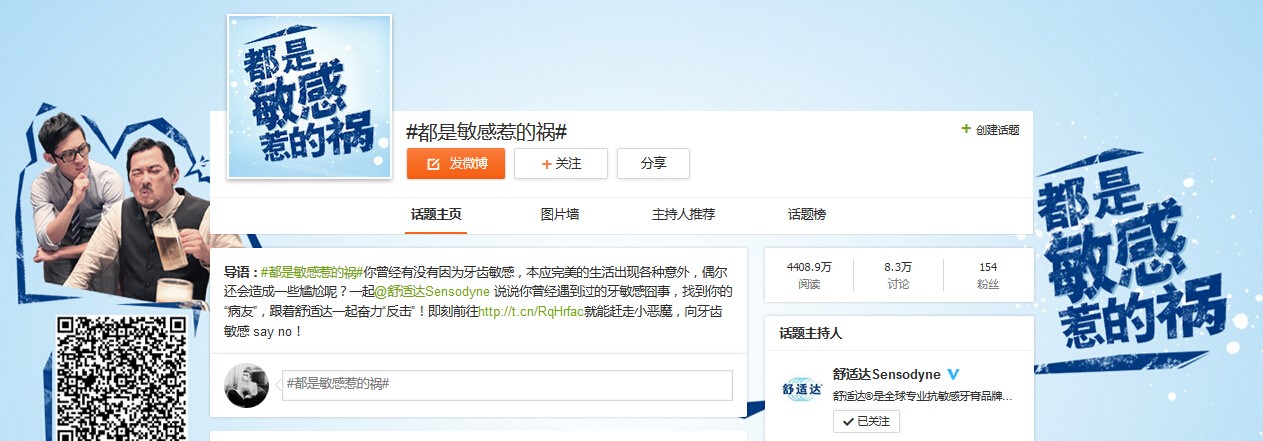Click the topic title #都是敏感惹的祸# heading
This screenshot has height=441, width=1263.
coord(487,132)
